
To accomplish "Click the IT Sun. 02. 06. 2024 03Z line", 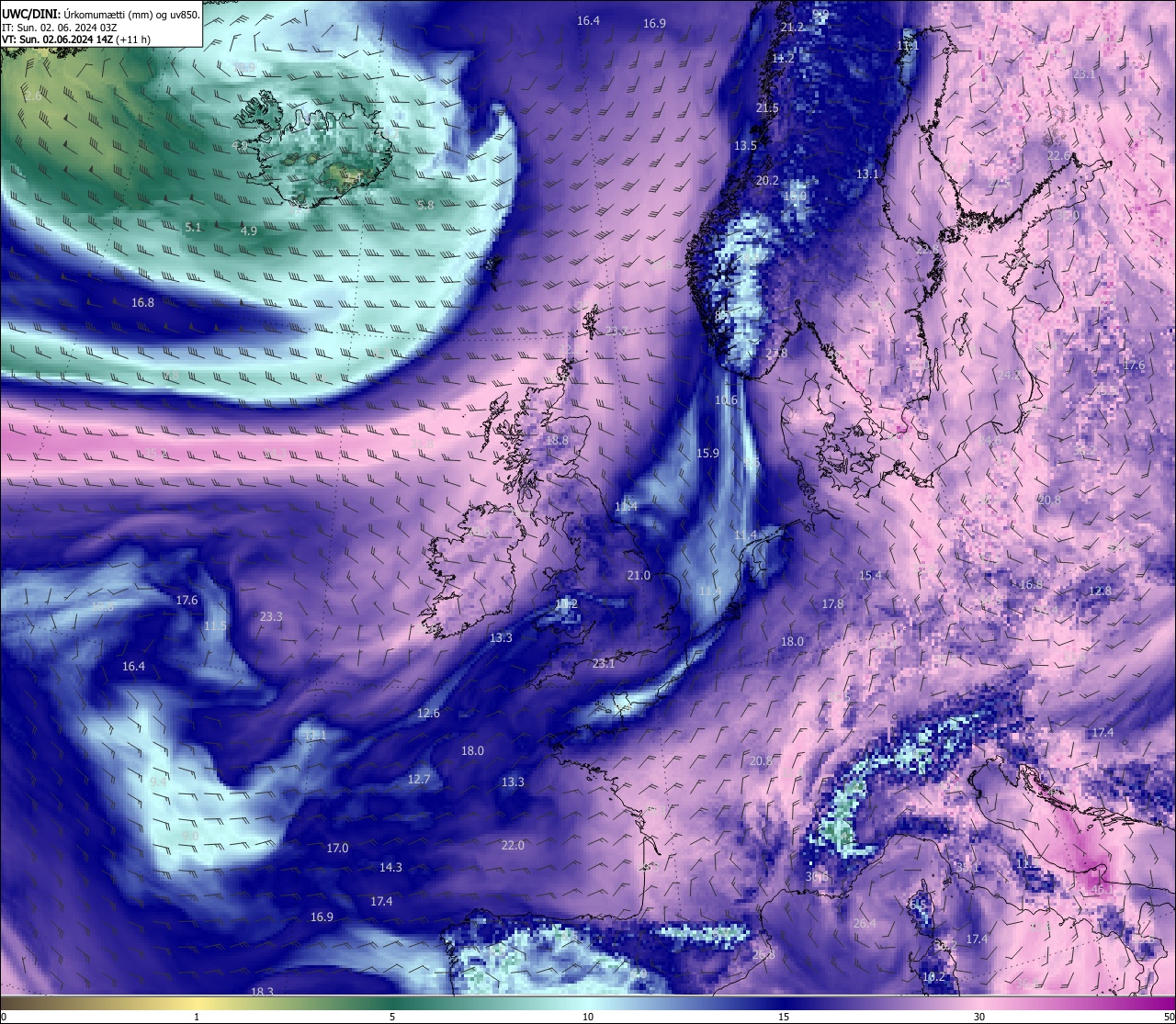I will [59, 28].
